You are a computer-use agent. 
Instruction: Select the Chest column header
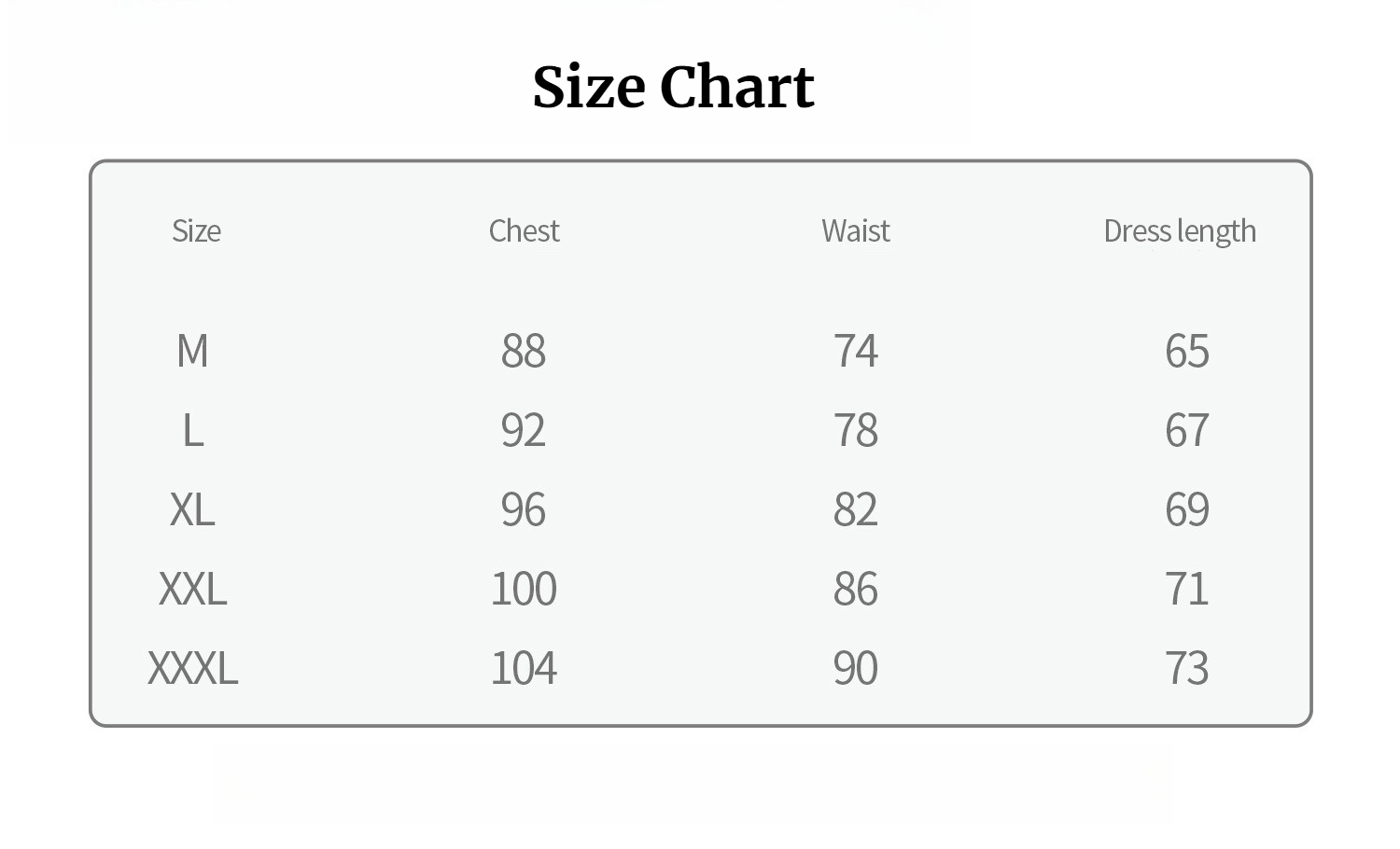coord(525,230)
